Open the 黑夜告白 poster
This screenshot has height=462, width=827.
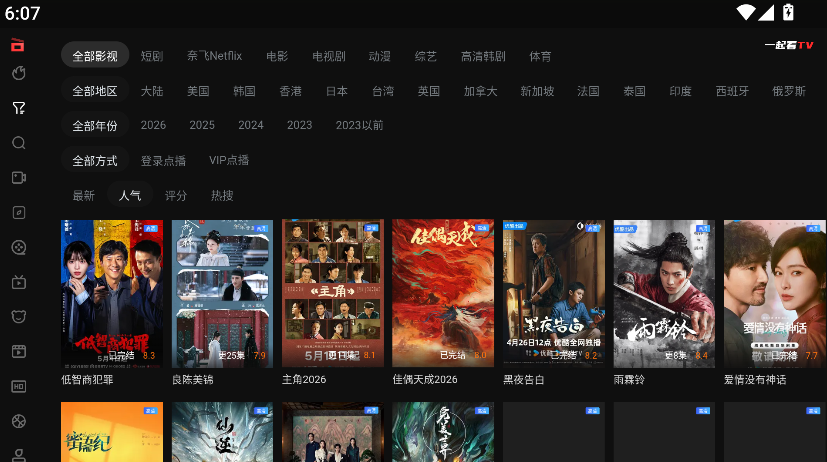(554, 293)
